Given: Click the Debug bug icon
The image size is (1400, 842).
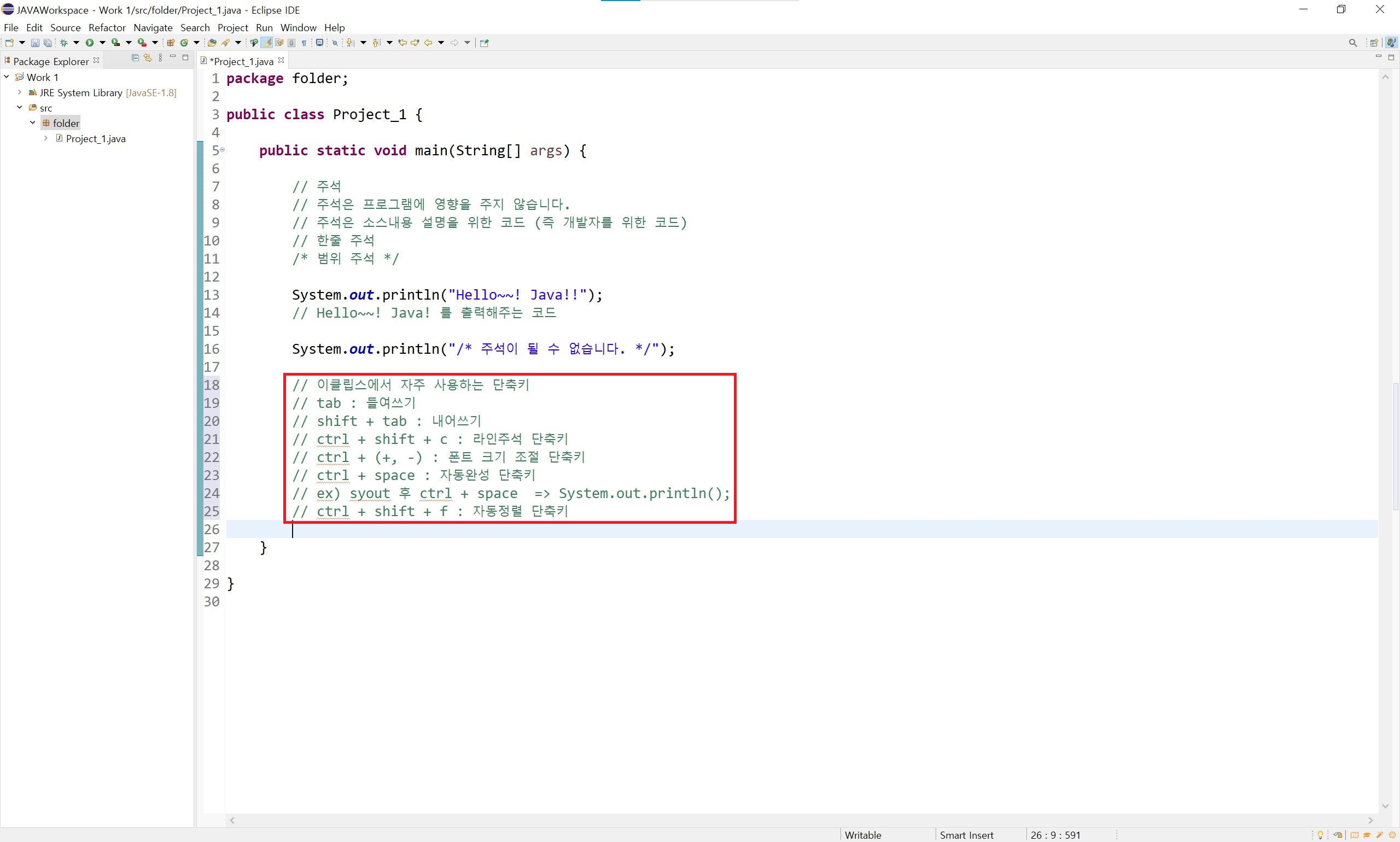Looking at the screenshot, I should pos(63,43).
